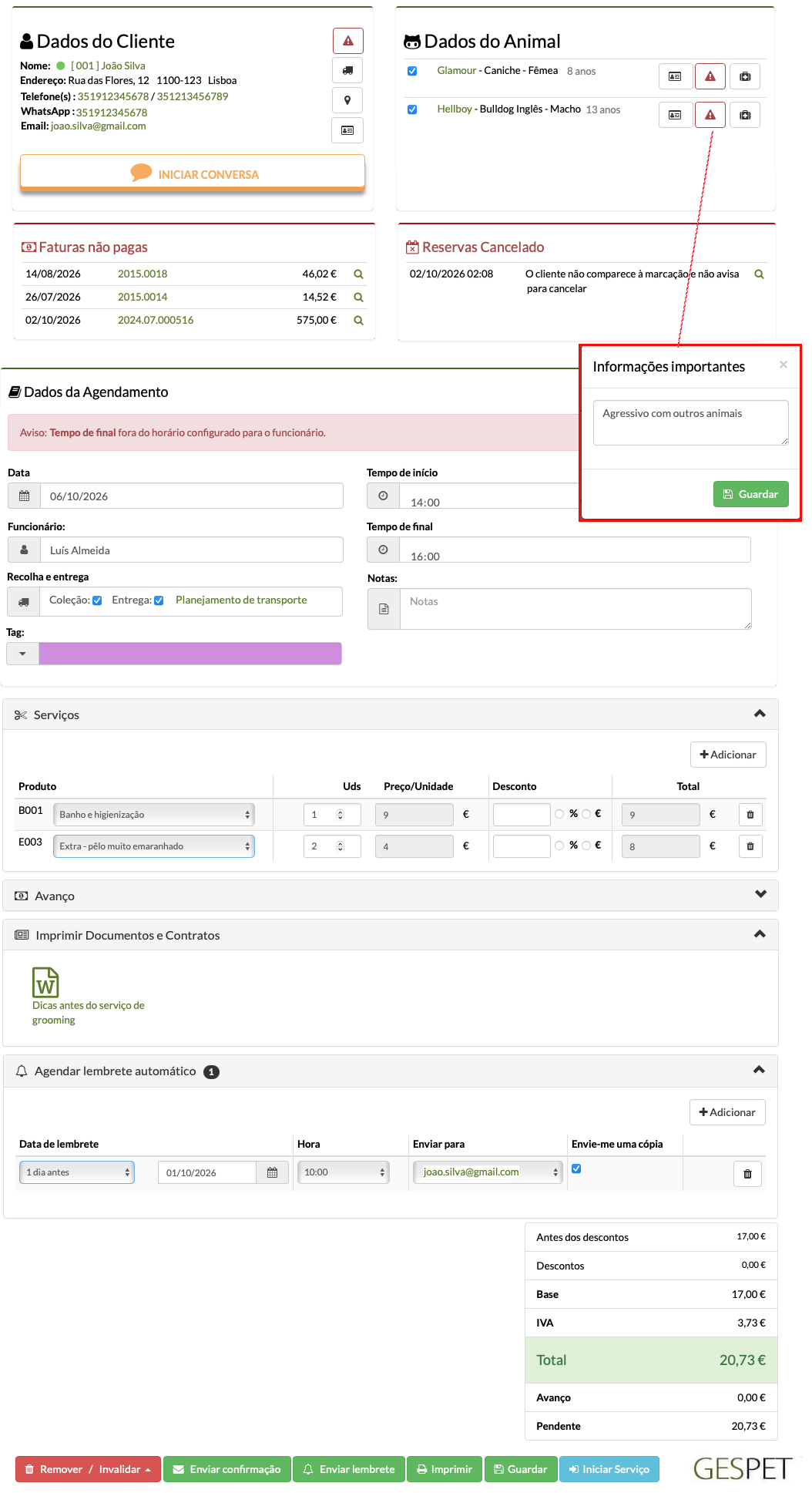Open the 1 dia antes reminder dropdown
Image resolution: width=812 pixels, height=1493 pixels.
[77, 1172]
